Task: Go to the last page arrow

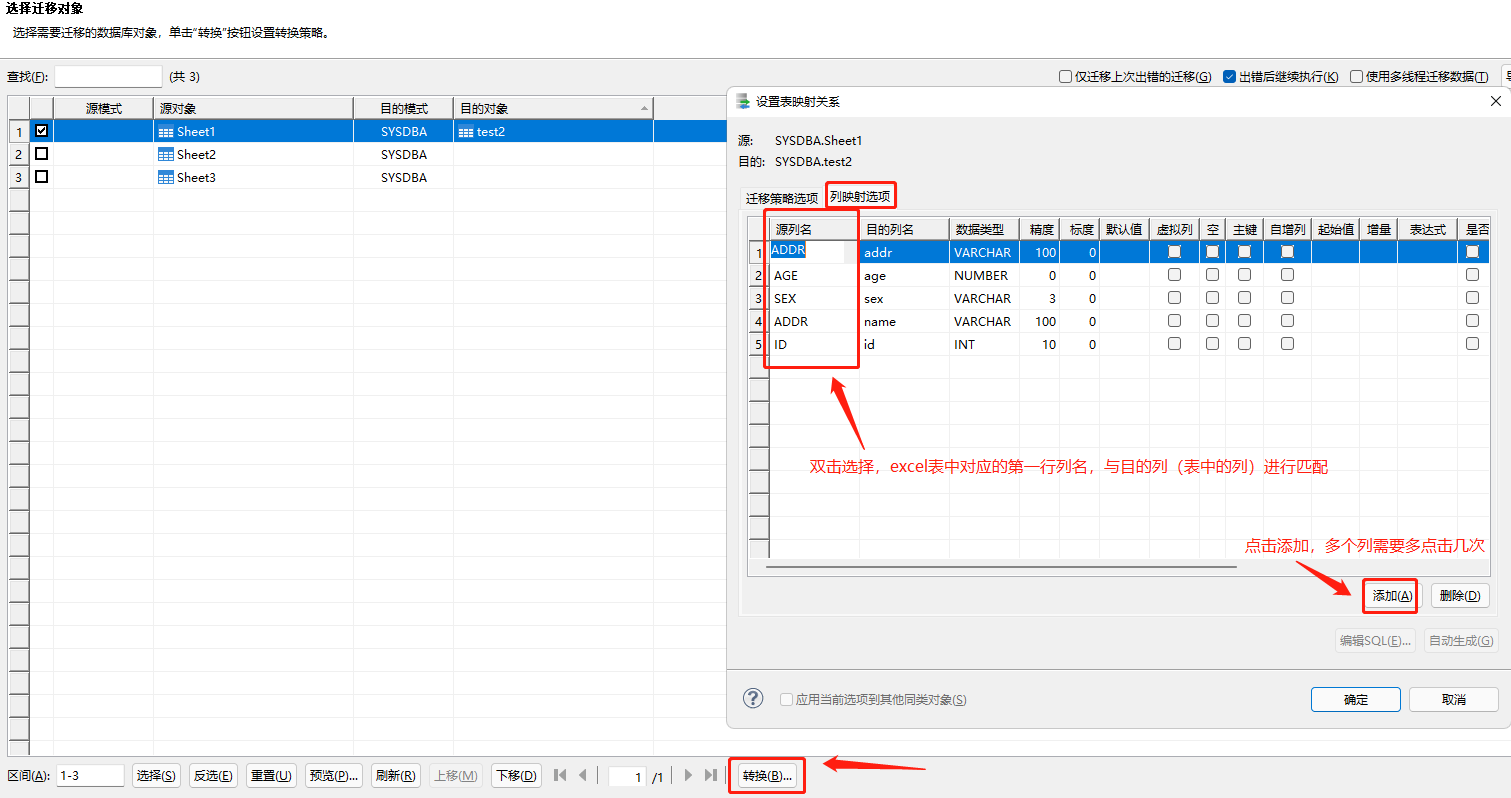Action: pyautogui.click(x=710, y=775)
